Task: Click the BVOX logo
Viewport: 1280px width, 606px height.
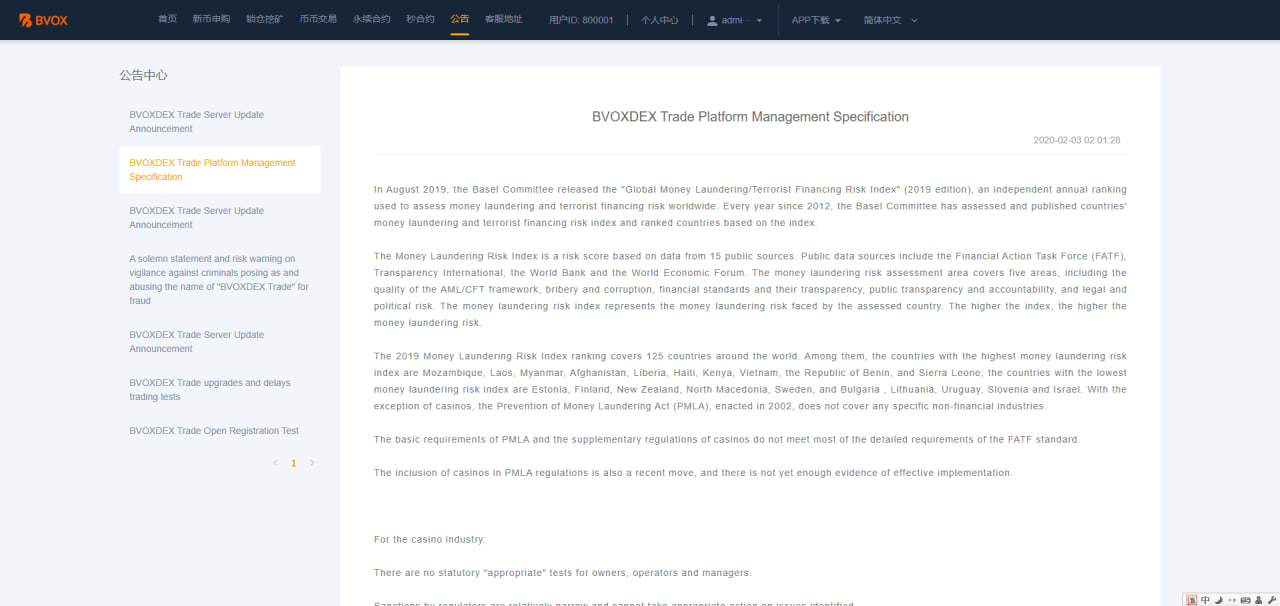Action: click(x=43, y=20)
